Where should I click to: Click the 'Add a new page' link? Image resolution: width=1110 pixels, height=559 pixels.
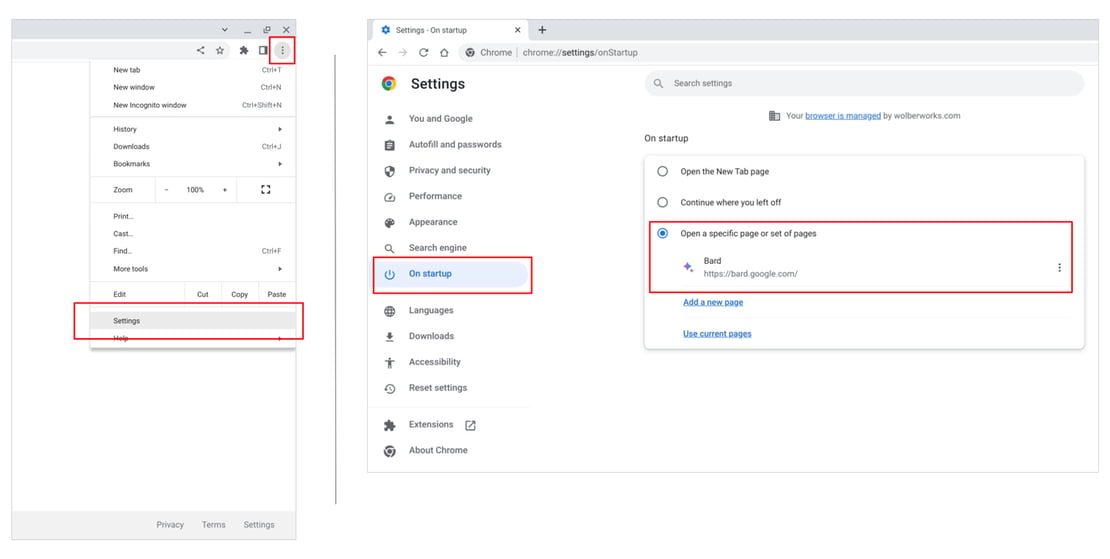pos(713,302)
